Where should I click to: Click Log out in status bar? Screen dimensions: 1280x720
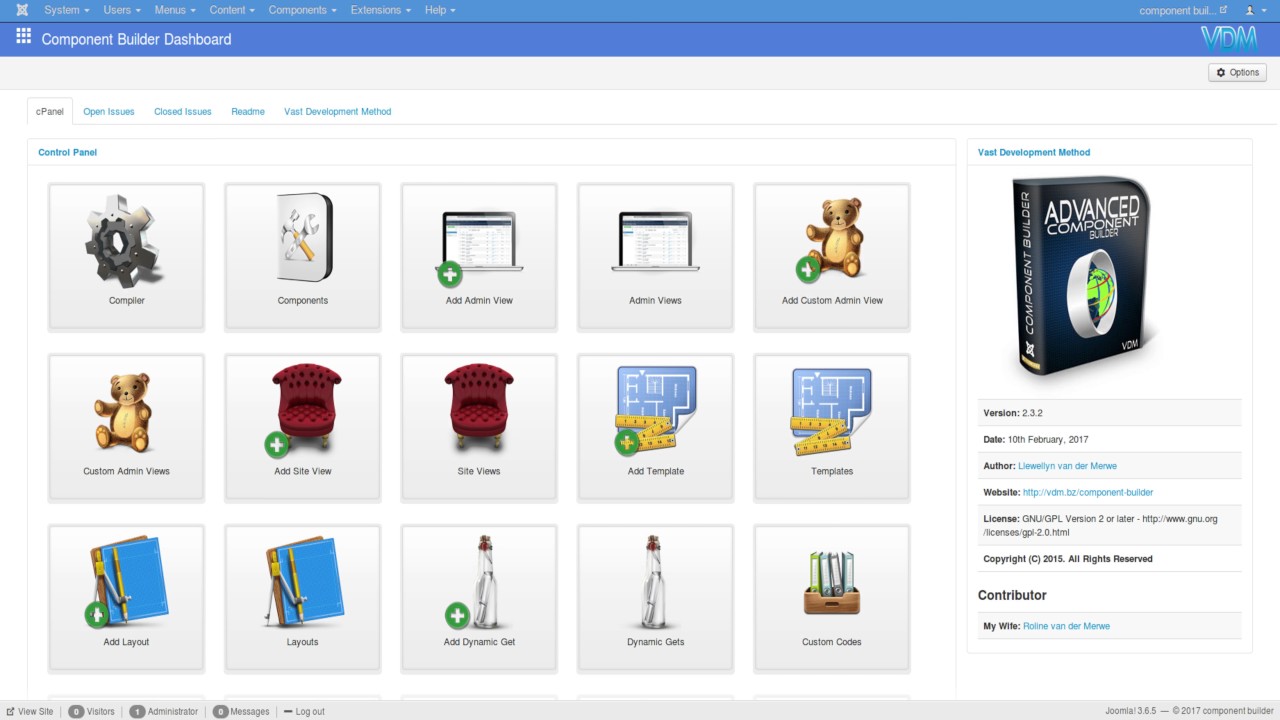coord(304,711)
